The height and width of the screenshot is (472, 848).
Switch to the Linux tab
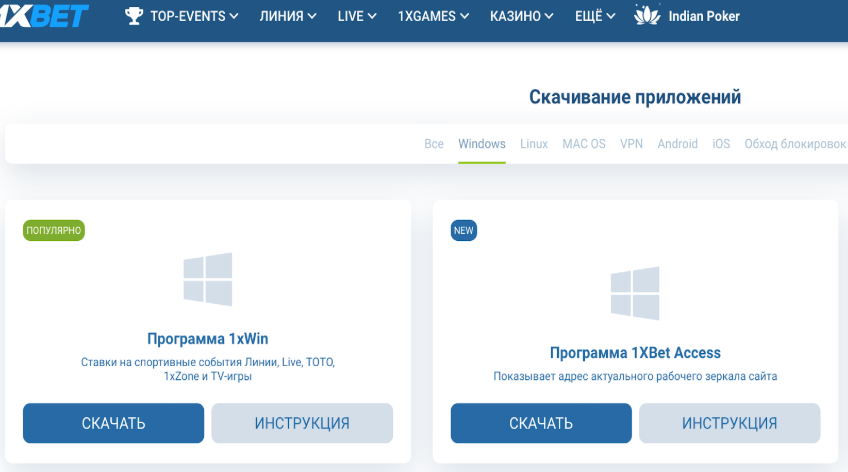click(x=534, y=144)
